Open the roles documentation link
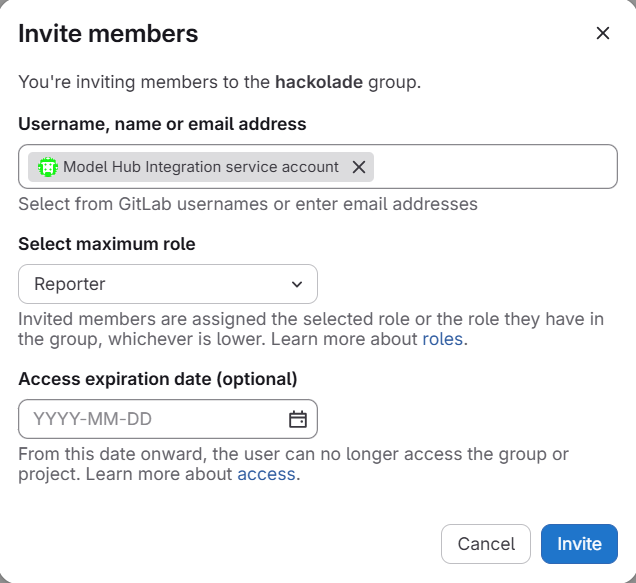Screen dimensions: 636x583 pyautogui.click(x=443, y=339)
